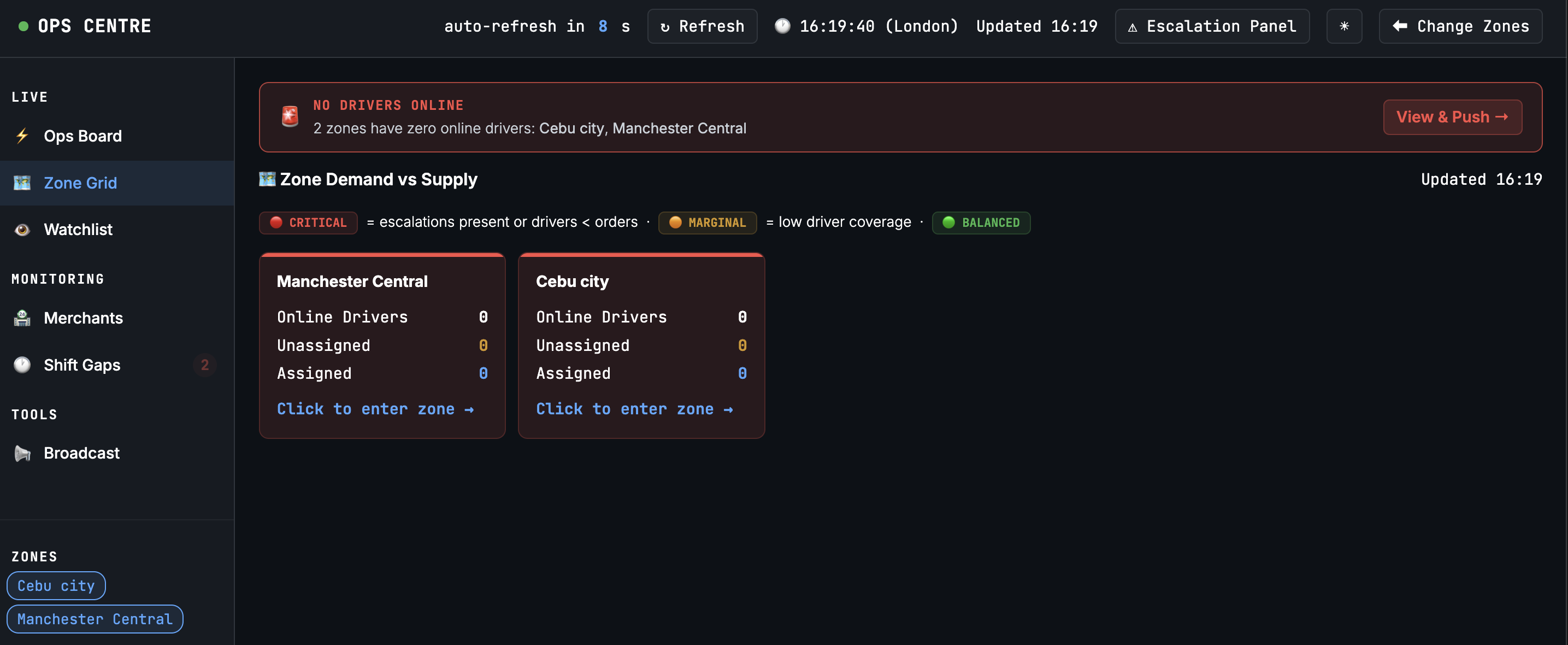Toggle the Manchester Central zone chip
1568x645 pixels.
coord(95,619)
